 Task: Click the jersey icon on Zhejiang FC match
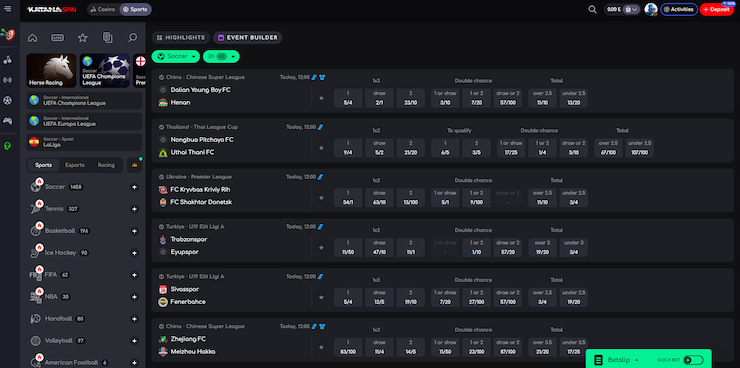tap(323, 326)
